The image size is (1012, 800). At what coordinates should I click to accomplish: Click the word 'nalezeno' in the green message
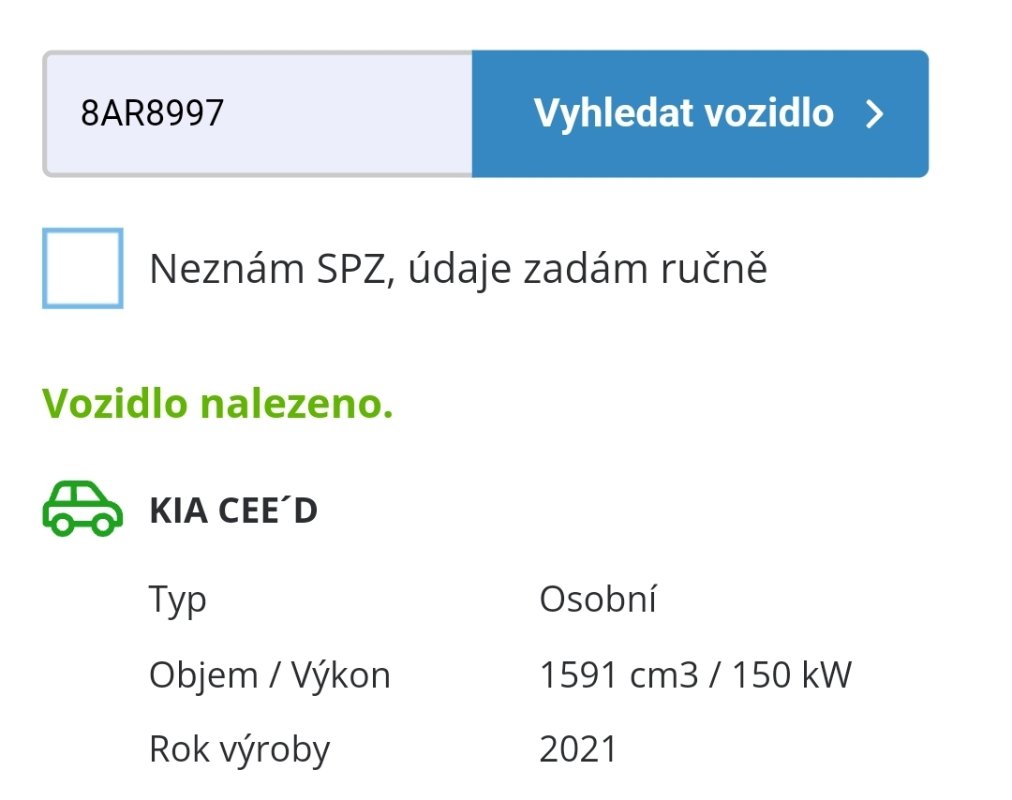coord(296,404)
